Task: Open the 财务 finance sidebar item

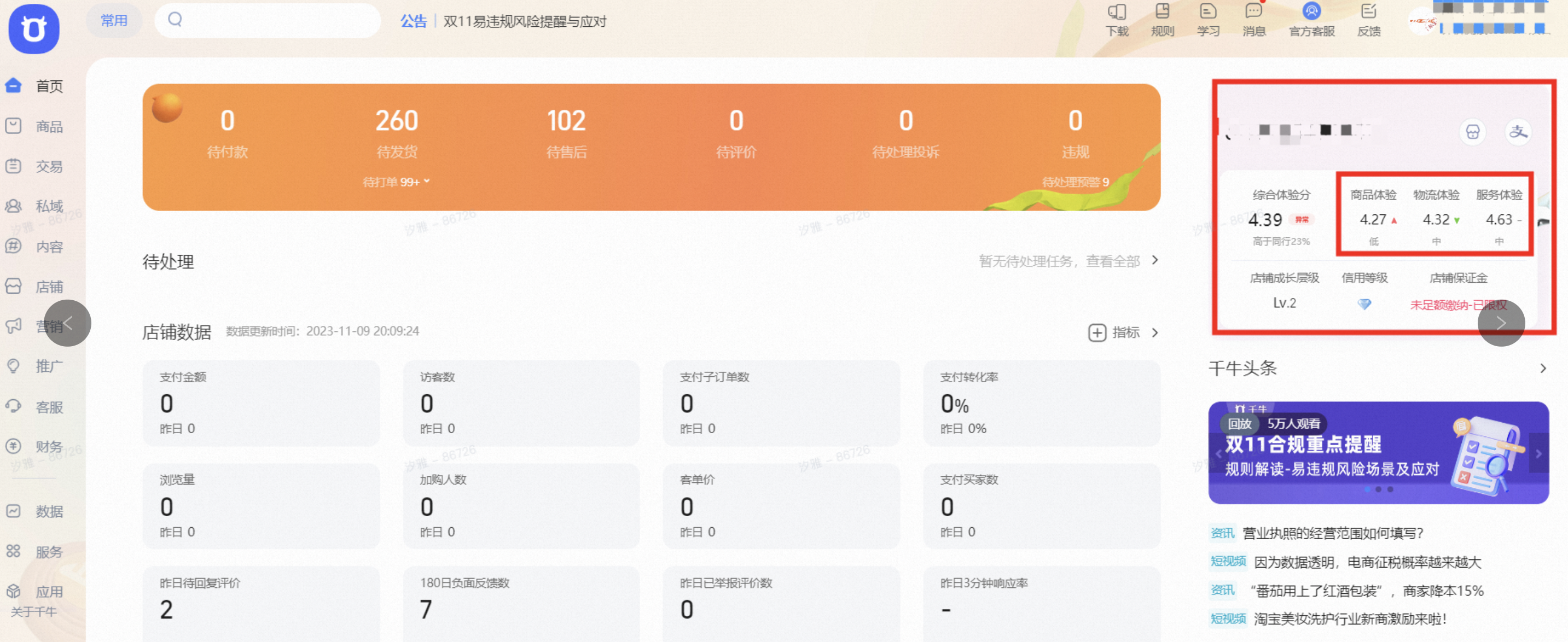Action: (x=34, y=447)
